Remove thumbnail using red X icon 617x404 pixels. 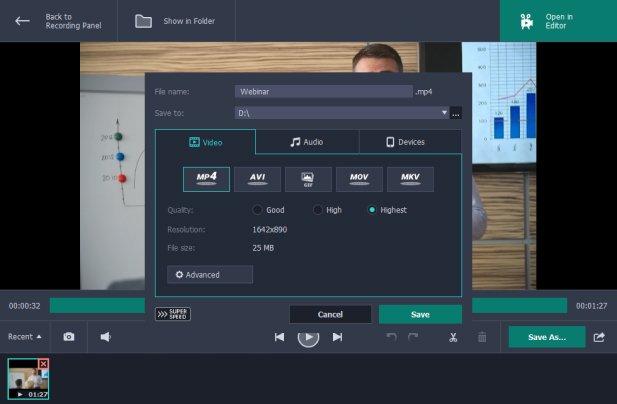coord(43,364)
